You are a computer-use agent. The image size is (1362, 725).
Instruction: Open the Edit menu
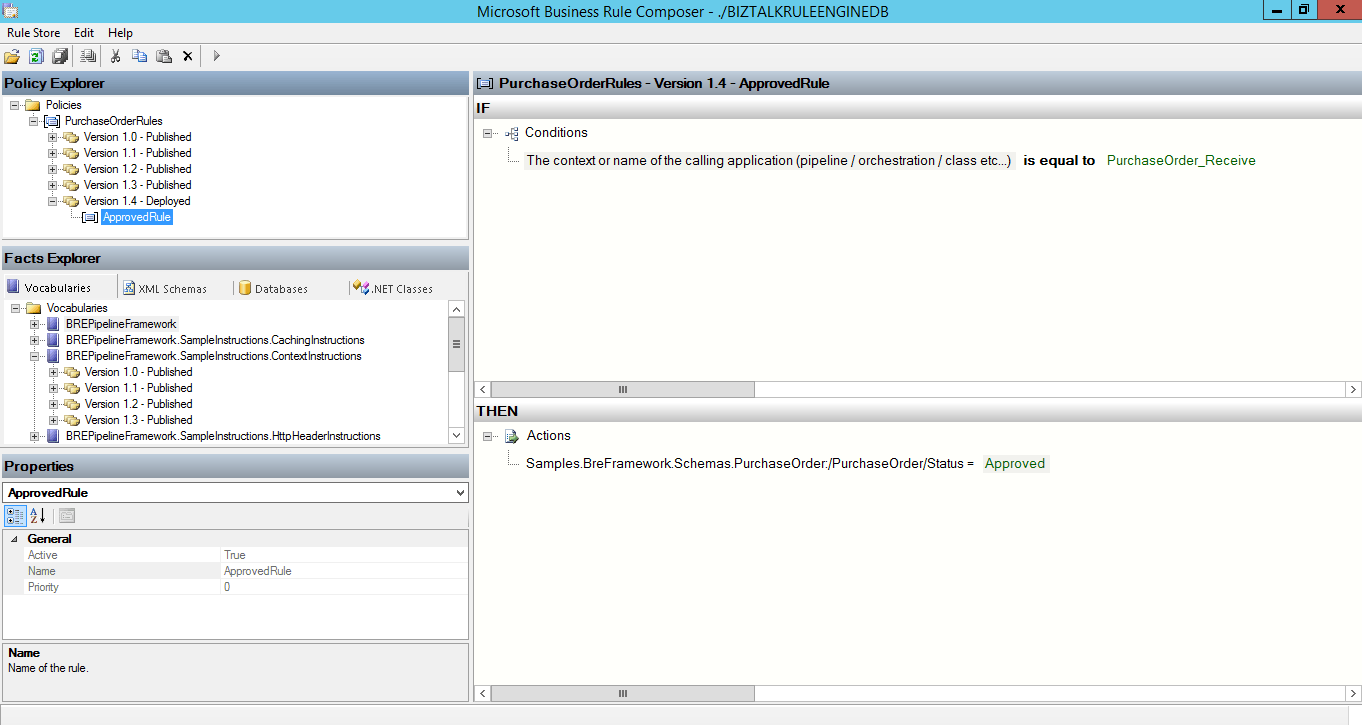click(x=84, y=33)
